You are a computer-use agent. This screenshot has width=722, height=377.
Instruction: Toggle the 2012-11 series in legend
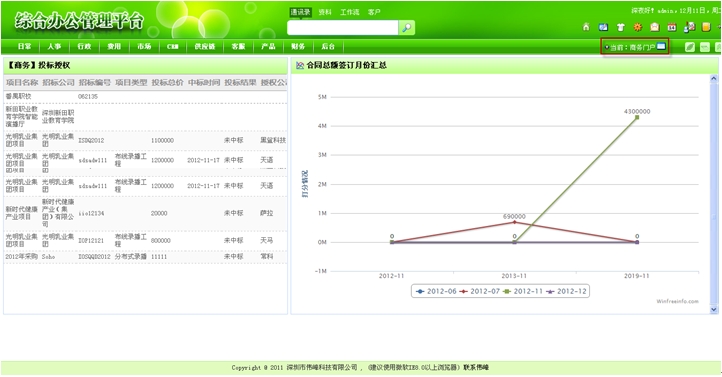pos(523,291)
